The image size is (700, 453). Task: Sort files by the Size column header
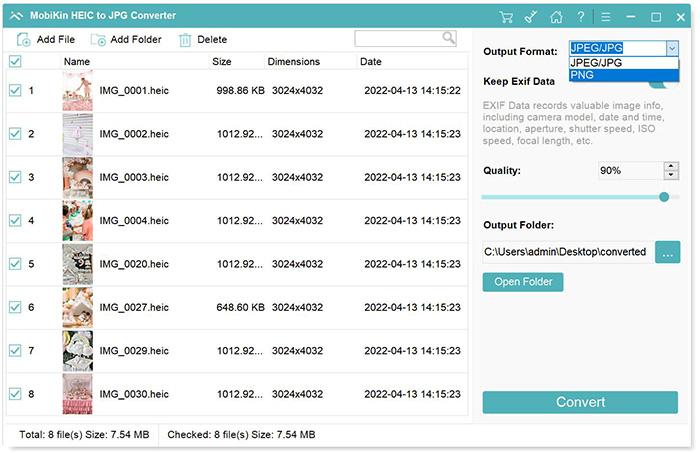222,62
